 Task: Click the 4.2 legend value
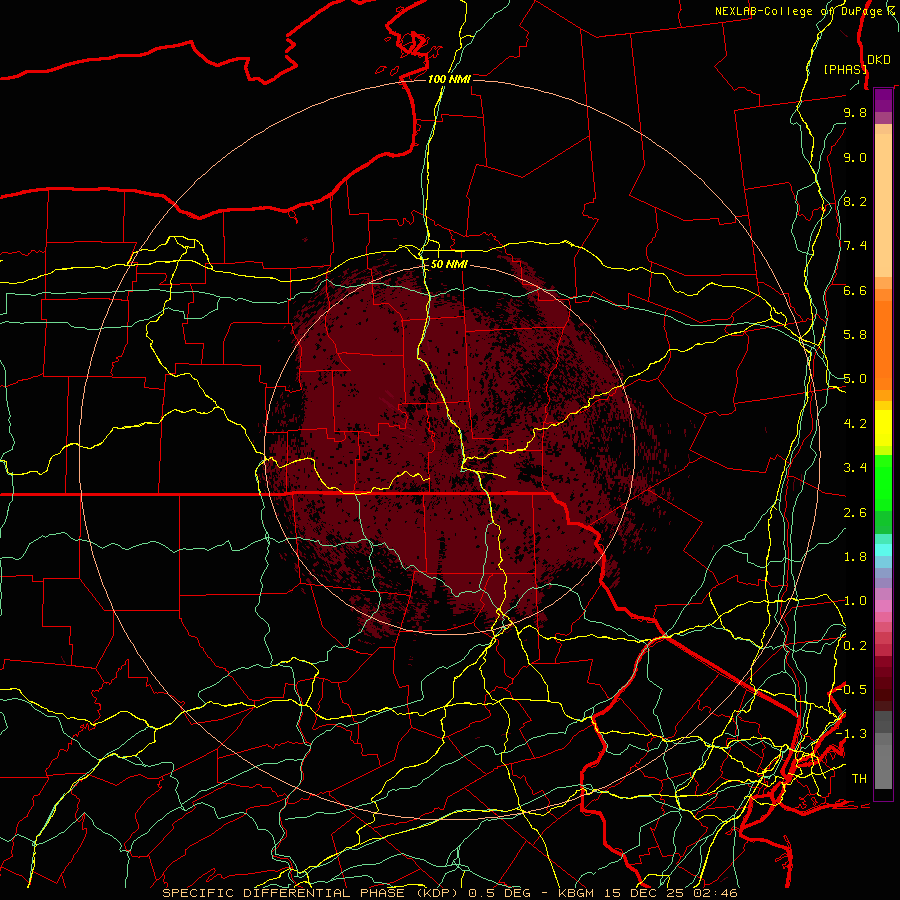point(855,424)
